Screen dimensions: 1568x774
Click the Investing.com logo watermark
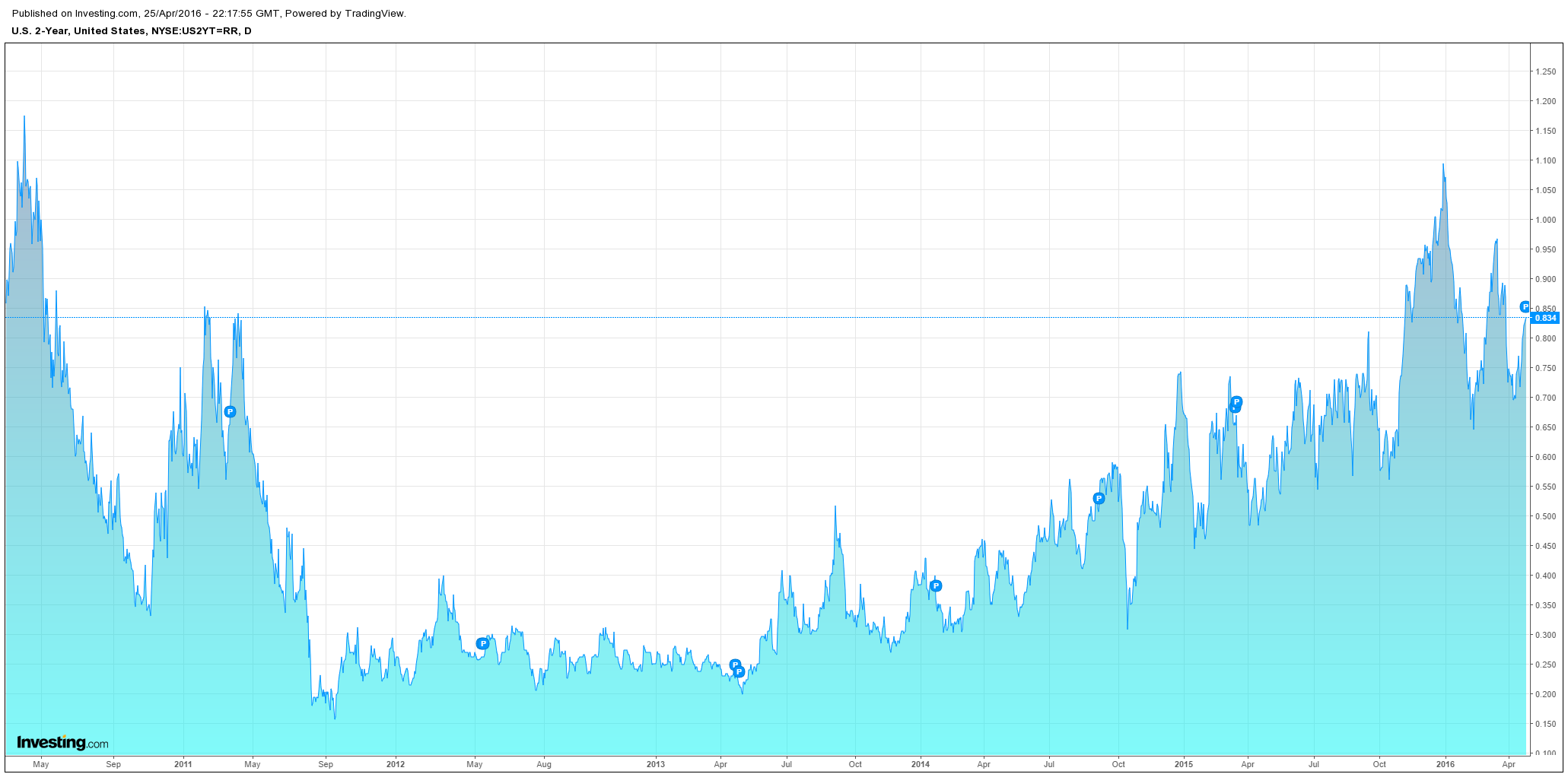click(62, 743)
